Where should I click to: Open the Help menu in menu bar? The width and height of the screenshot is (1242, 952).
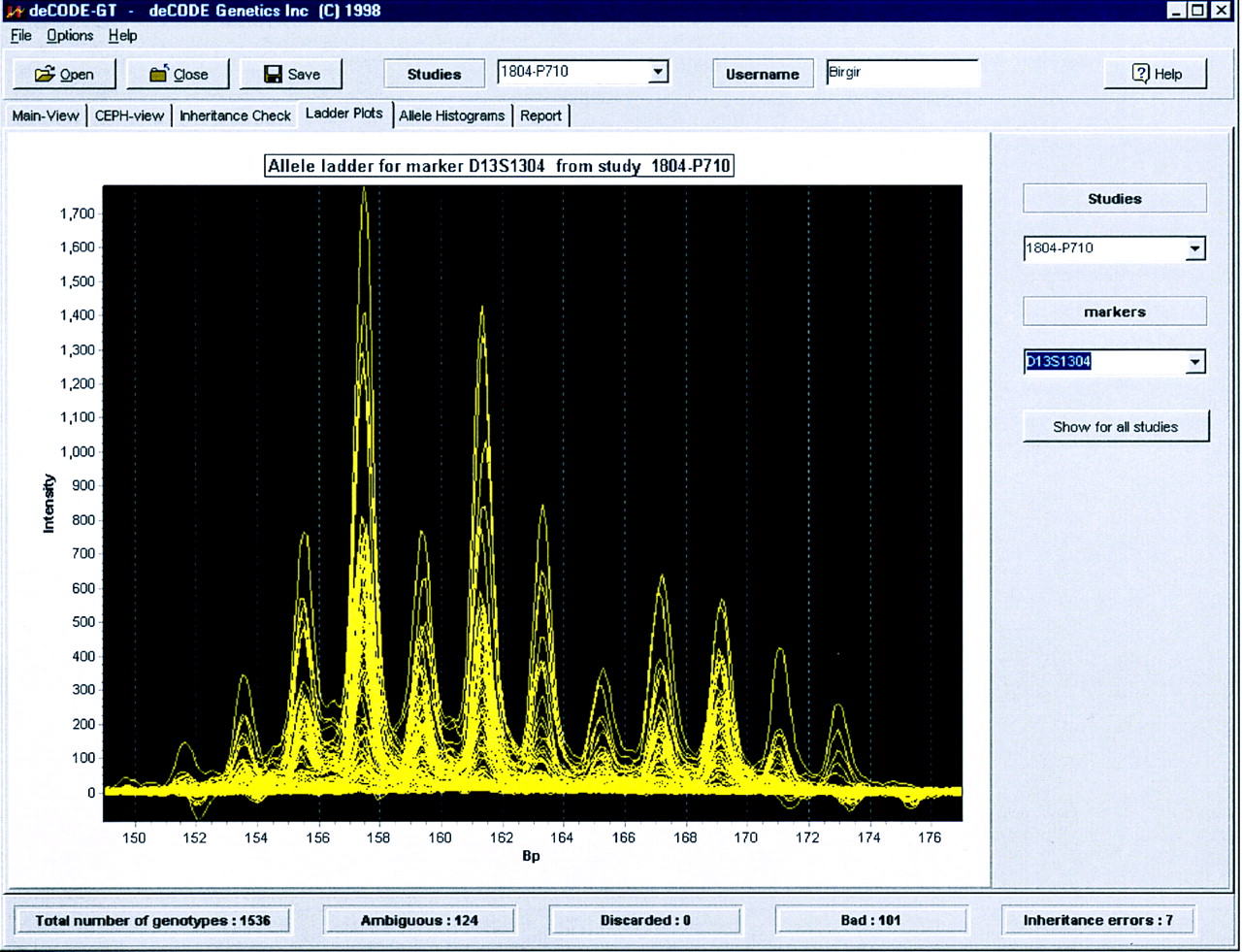click(122, 36)
